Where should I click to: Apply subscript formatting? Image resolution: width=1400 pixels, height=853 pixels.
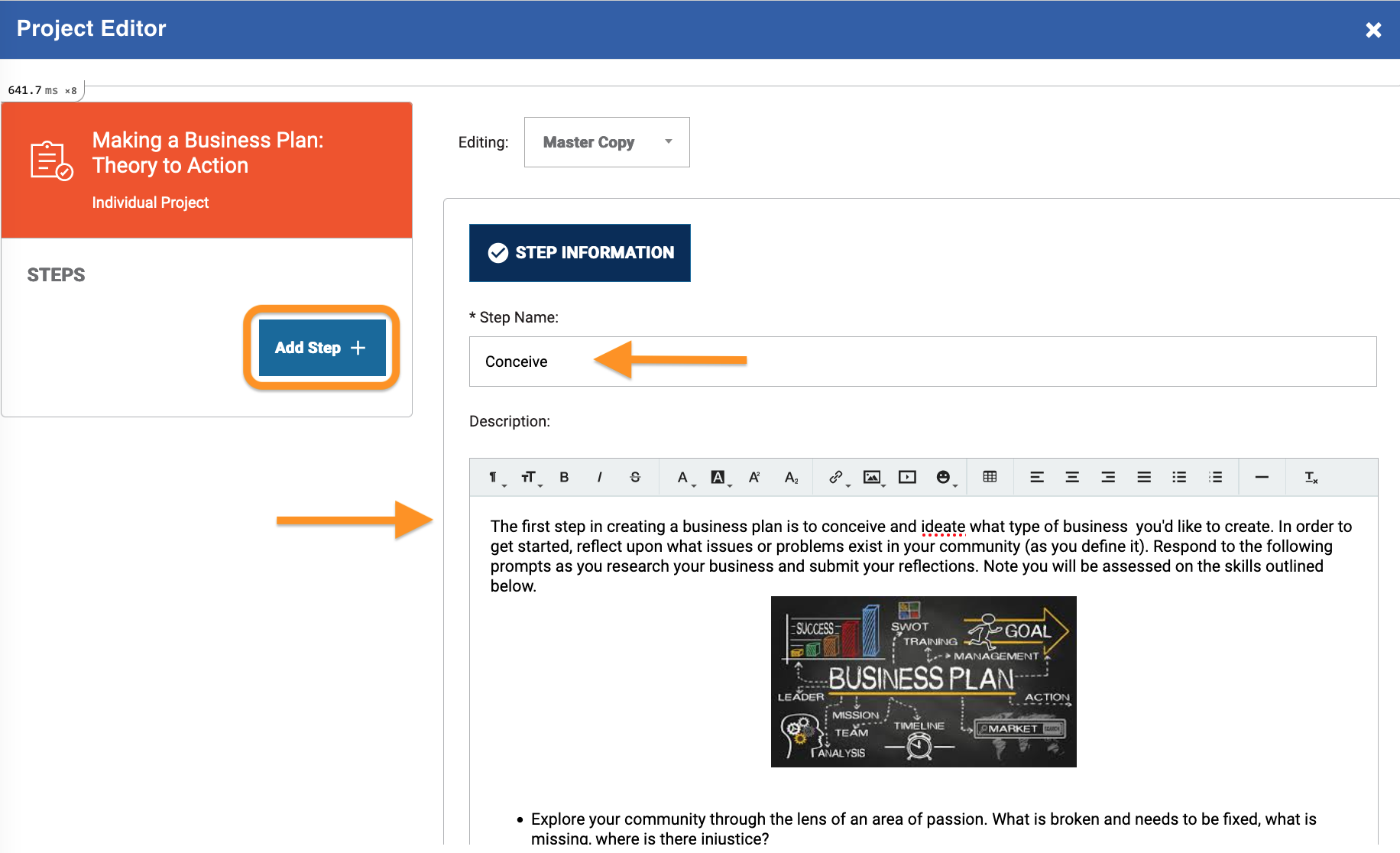(x=792, y=478)
